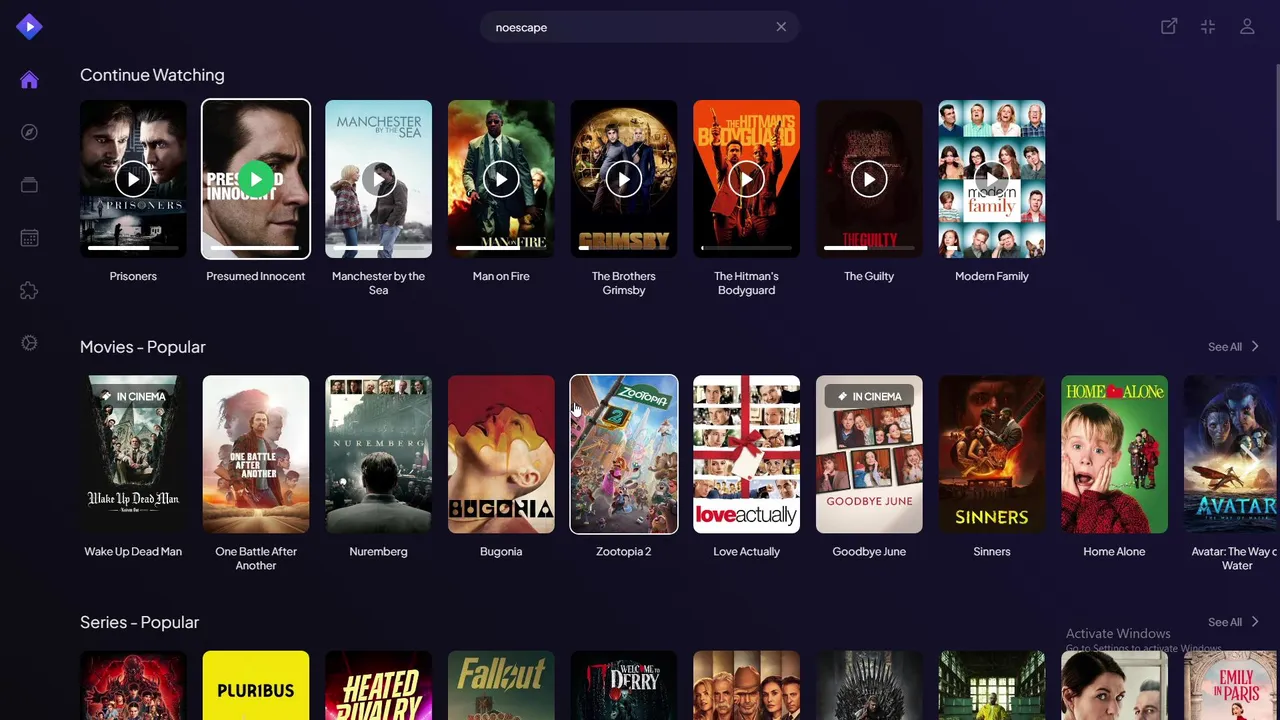Open the Wake Up Dead Man poster
The height and width of the screenshot is (720, 1280).
[133, 454]
